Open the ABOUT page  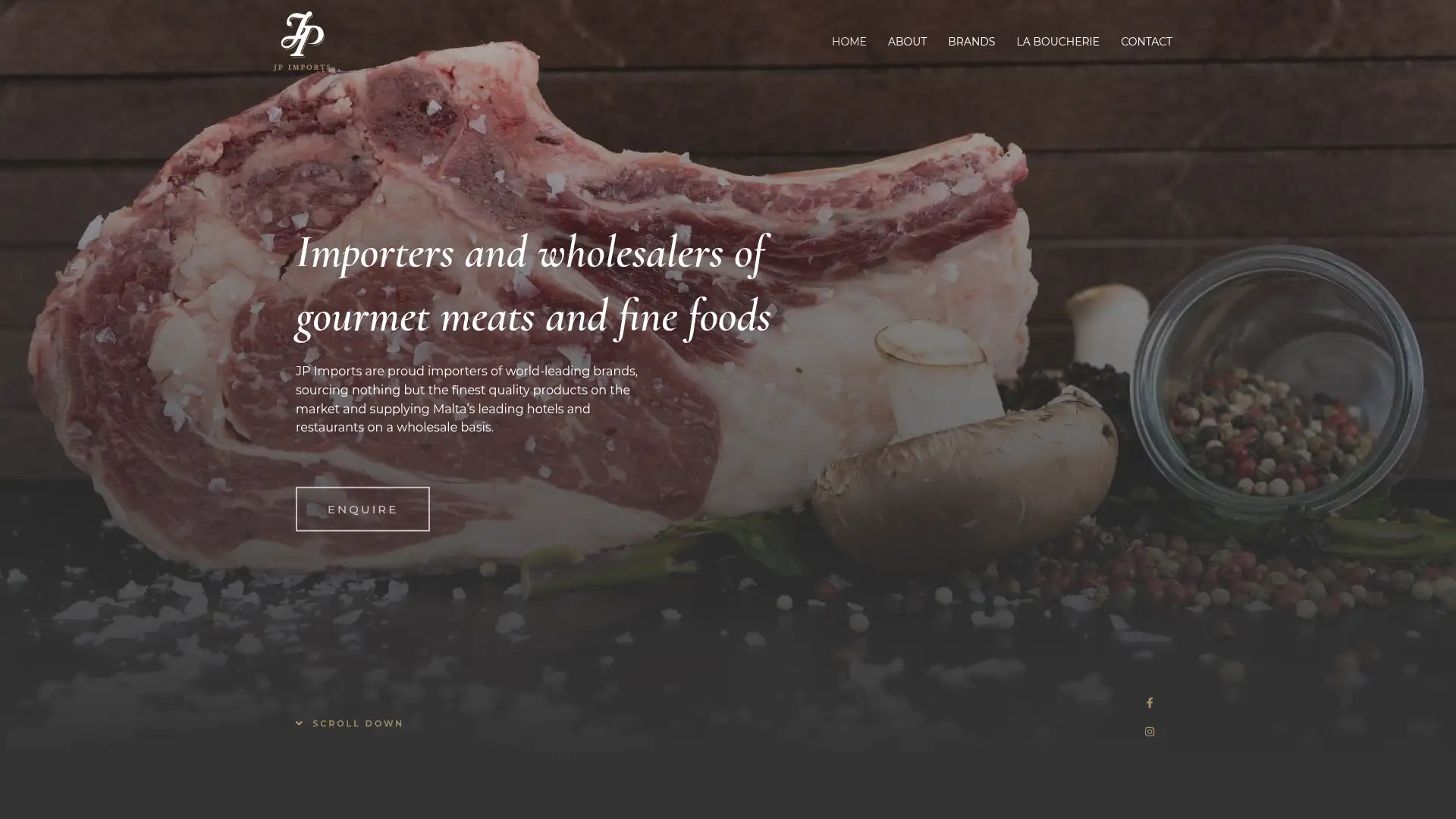(907, 42)
